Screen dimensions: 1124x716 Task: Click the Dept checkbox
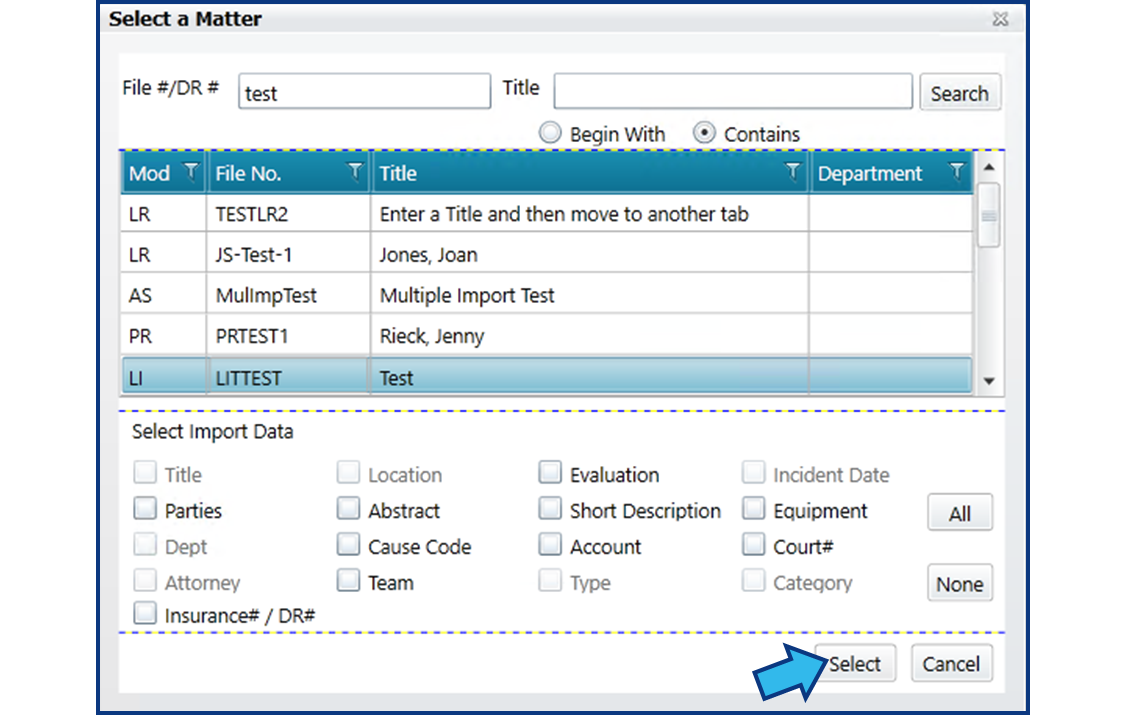click(145, 545)
